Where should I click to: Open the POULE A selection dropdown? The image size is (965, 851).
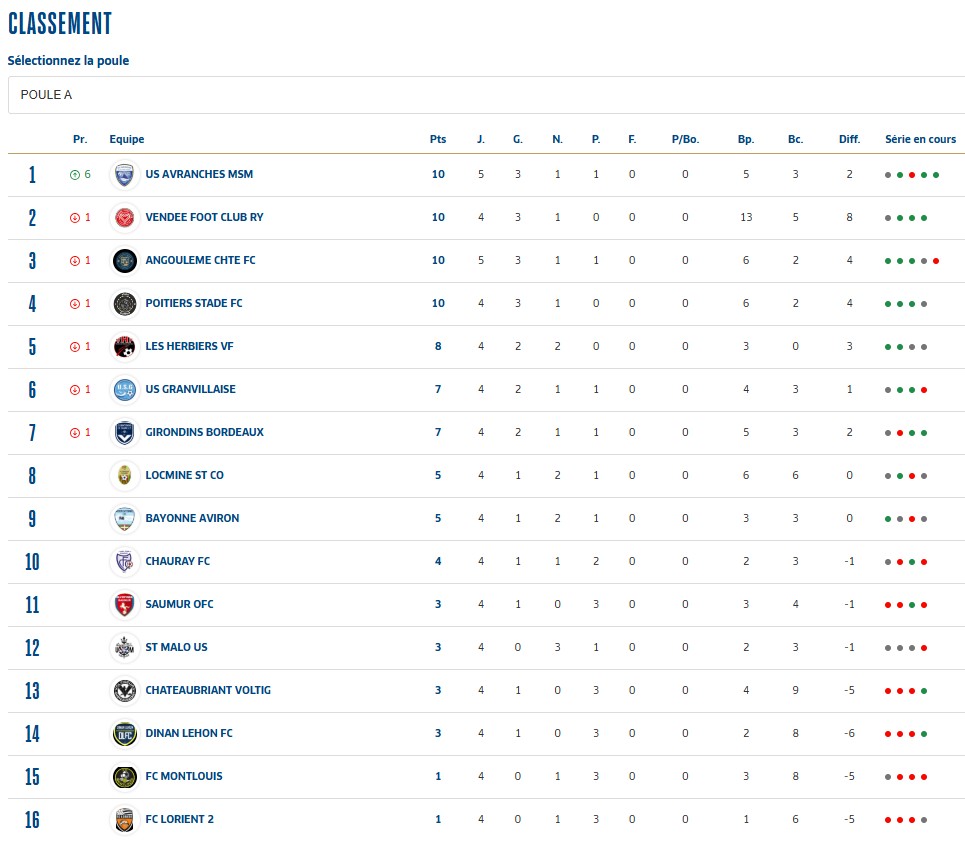(x=486, y=95)
